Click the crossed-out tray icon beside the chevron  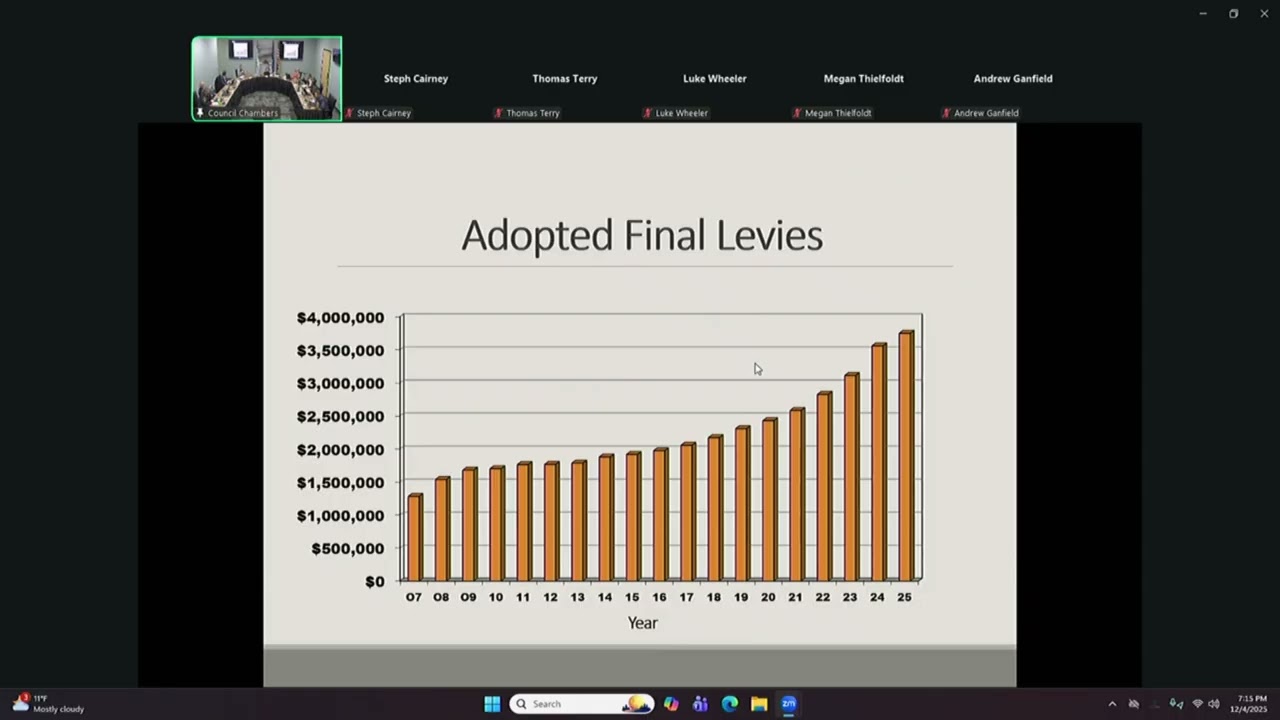1134,704
